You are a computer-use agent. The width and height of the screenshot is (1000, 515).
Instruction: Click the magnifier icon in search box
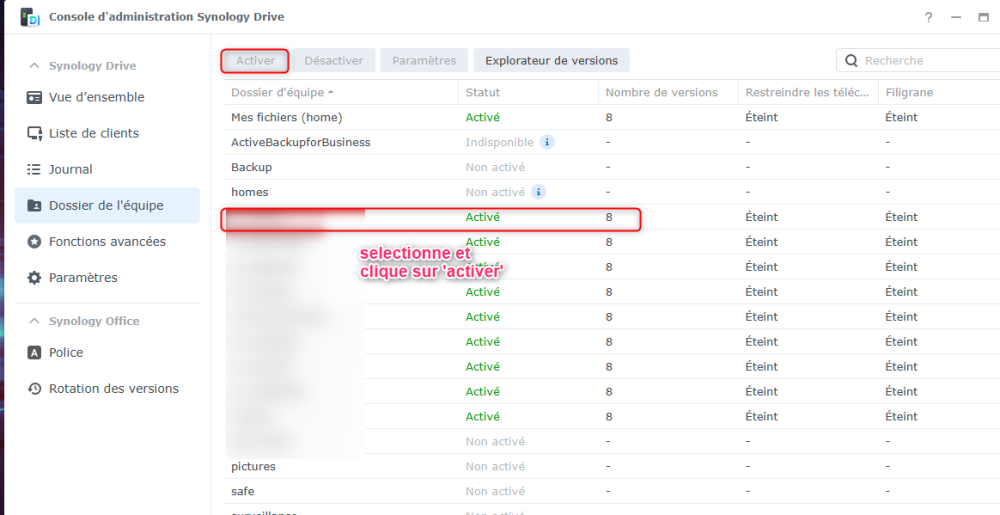point(851,61)
